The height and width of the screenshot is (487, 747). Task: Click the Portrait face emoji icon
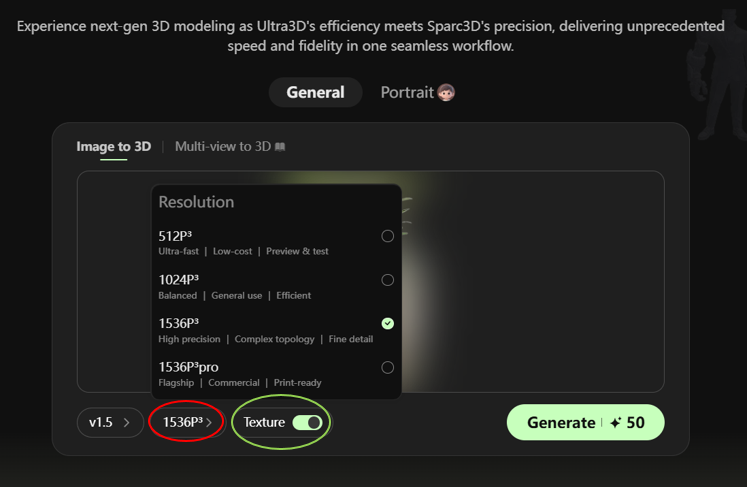tap(446, 93)
